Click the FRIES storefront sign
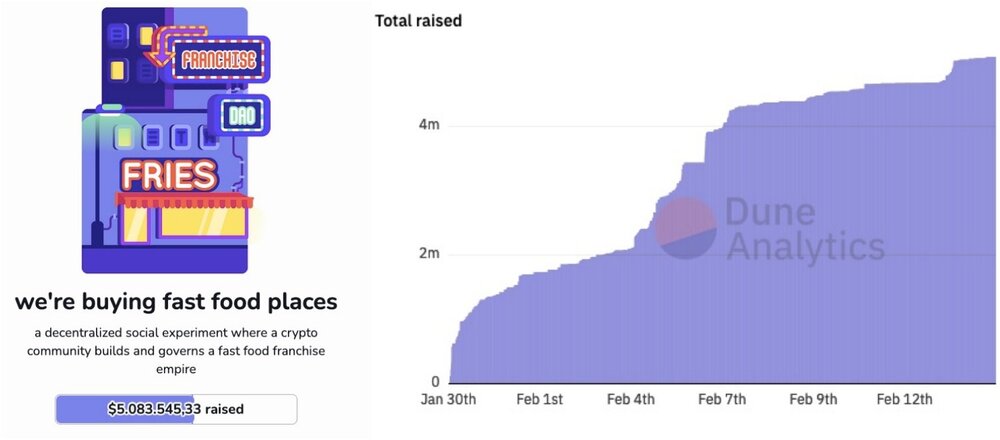The image size is (1000, 440). pos(169,175)
